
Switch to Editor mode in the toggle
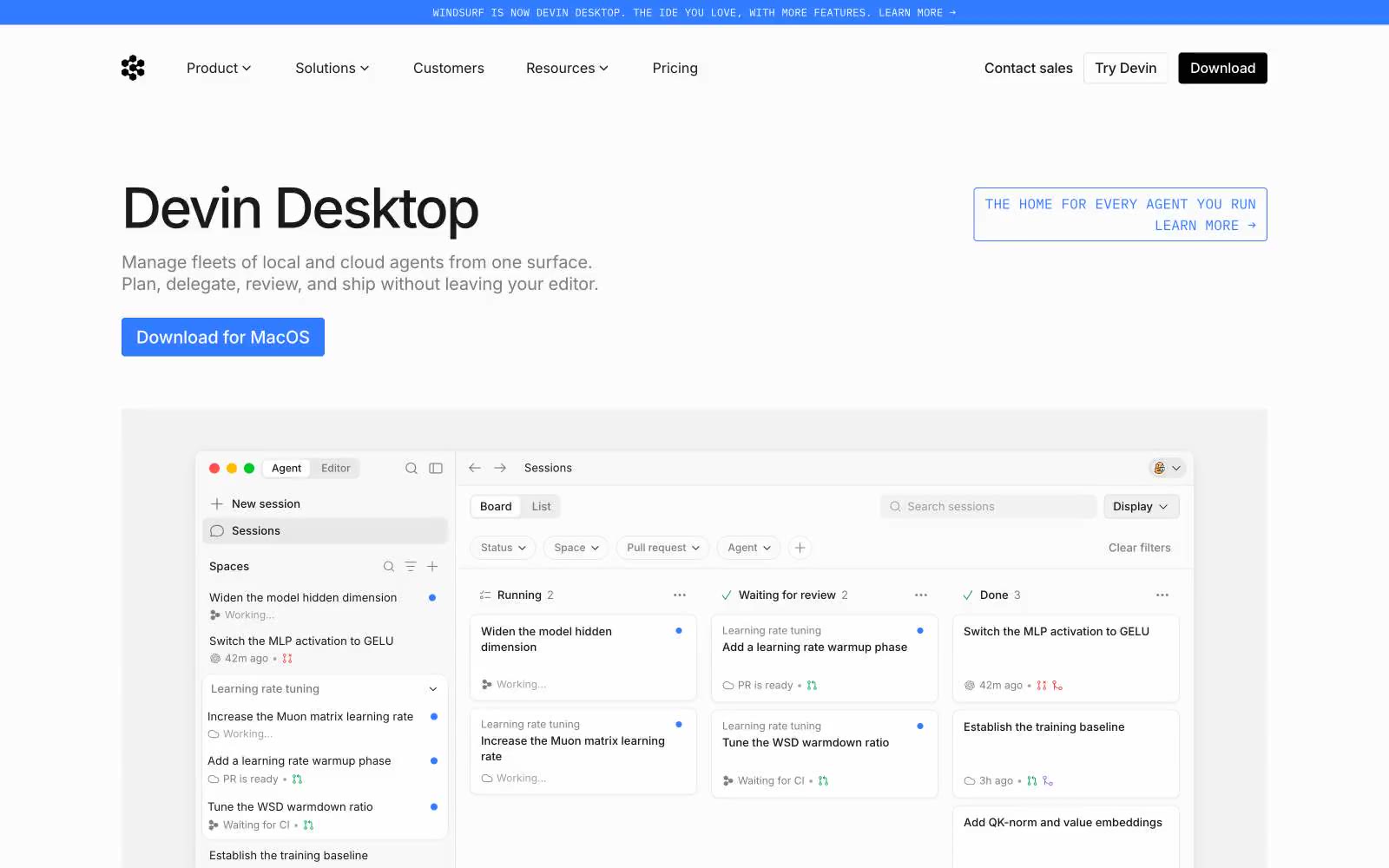pyautogui.click(x=336, y=468)
